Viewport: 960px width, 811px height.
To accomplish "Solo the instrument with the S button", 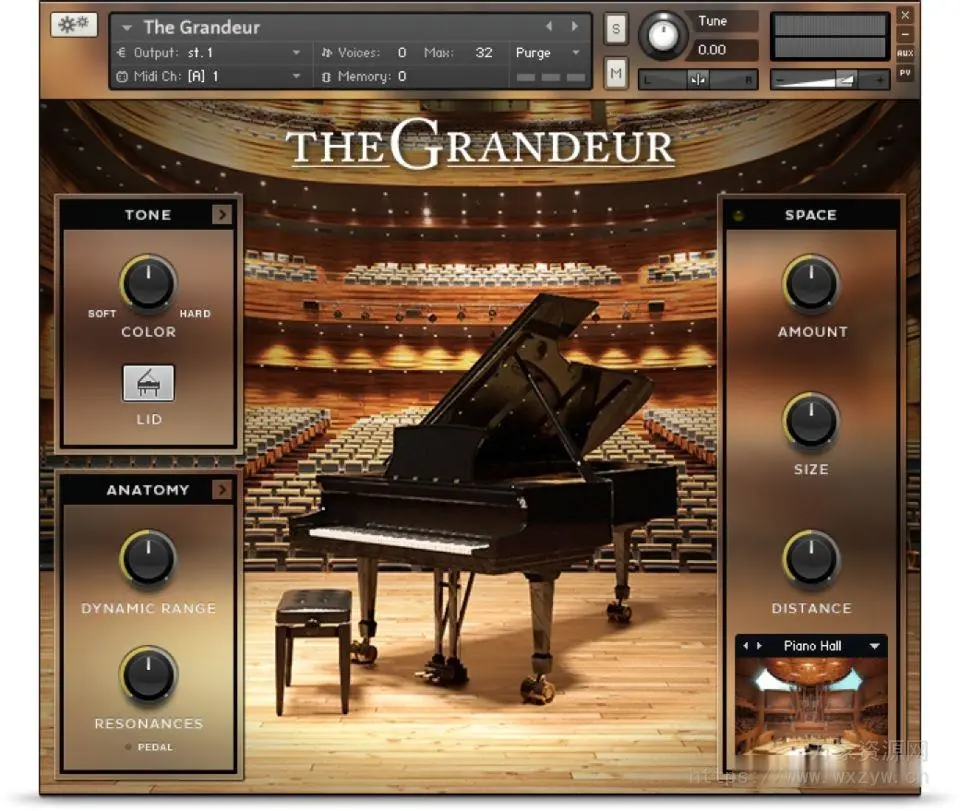I will tap(616, 29).
